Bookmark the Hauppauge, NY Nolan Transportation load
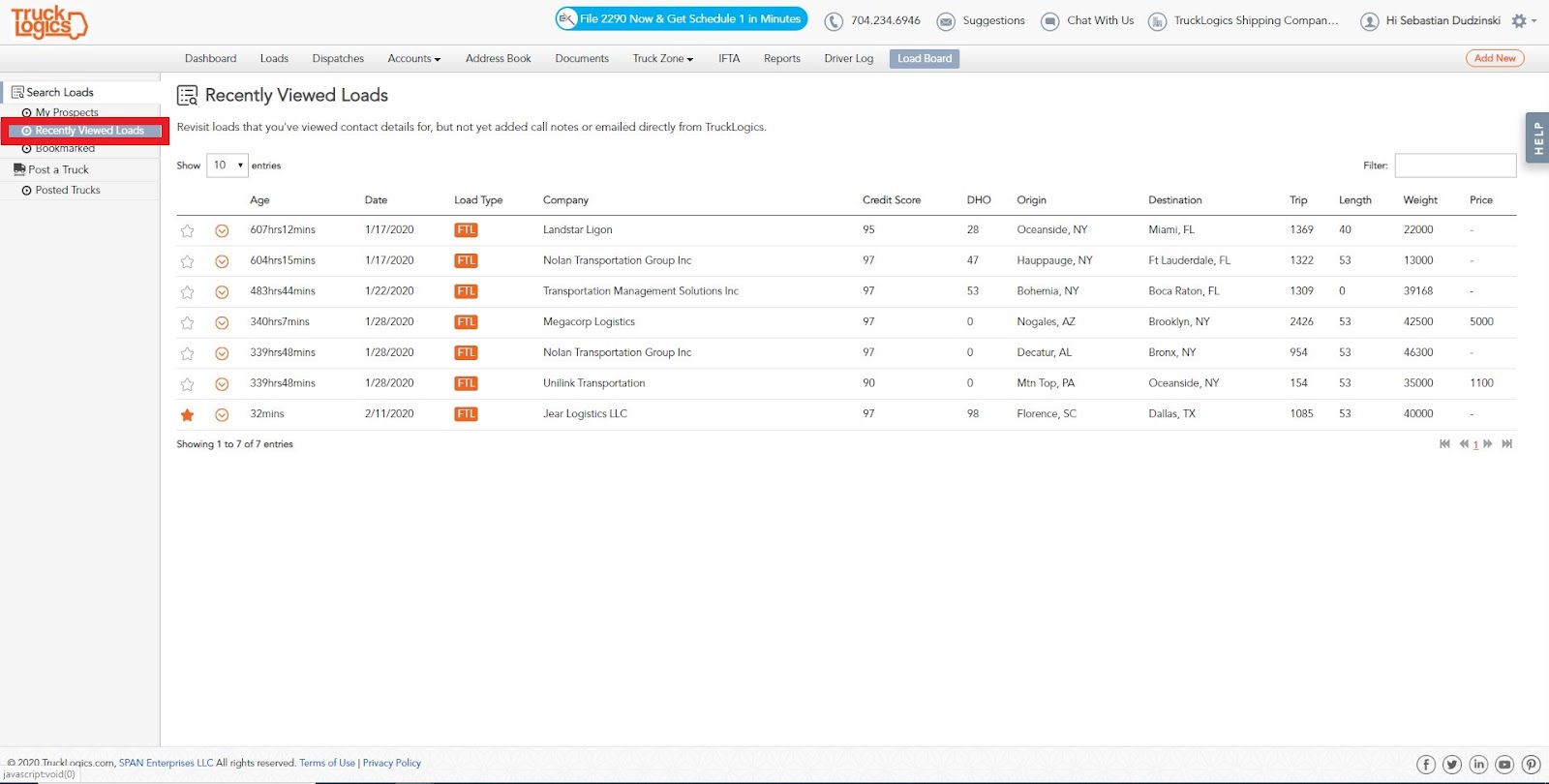1549x784 pixels. pyautogui.click(x=188, y=261)
